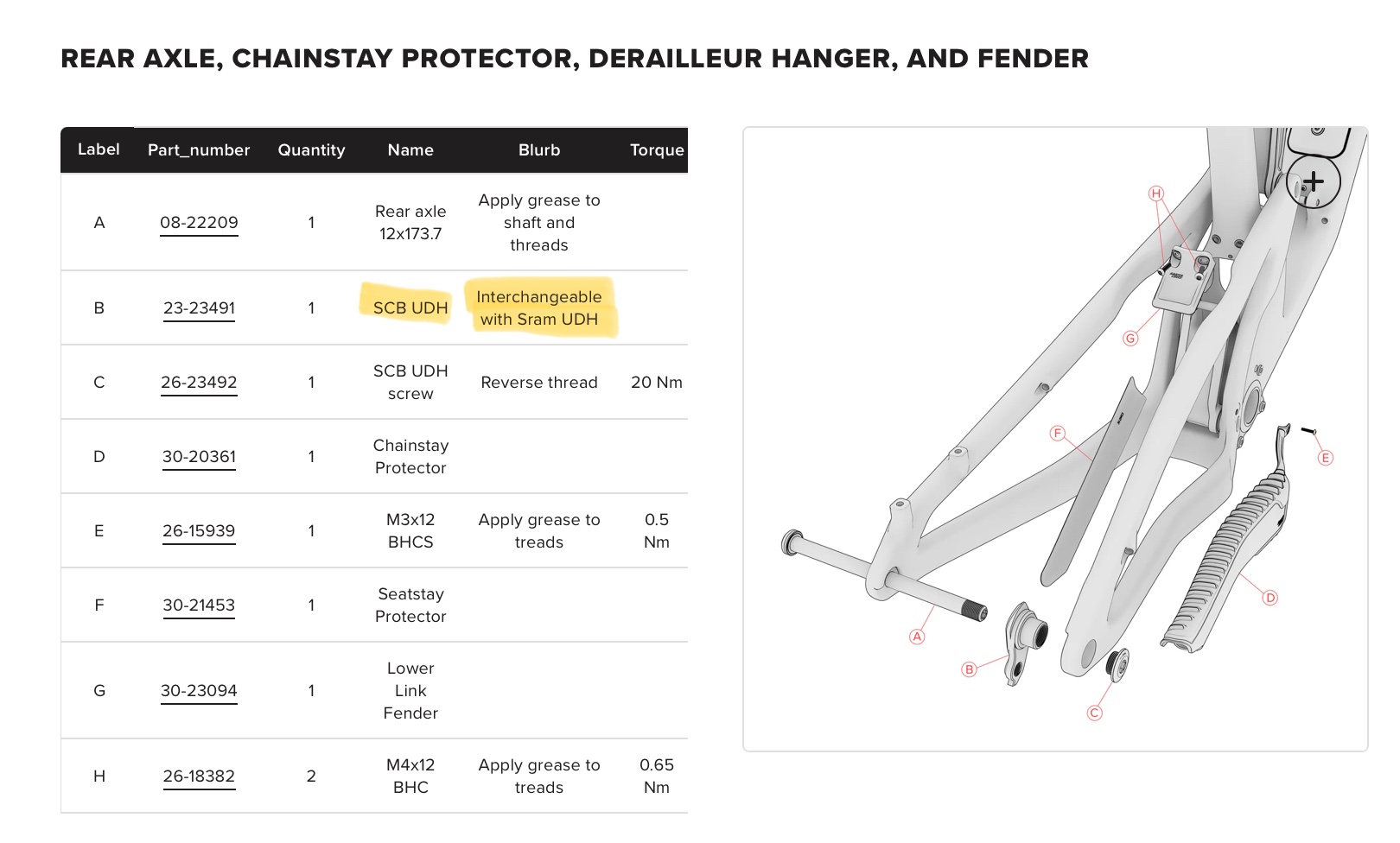Follow the 26-23492 part link
Image resolution: width=1400 pixels, height=843 pixels.
click(199, 383)
